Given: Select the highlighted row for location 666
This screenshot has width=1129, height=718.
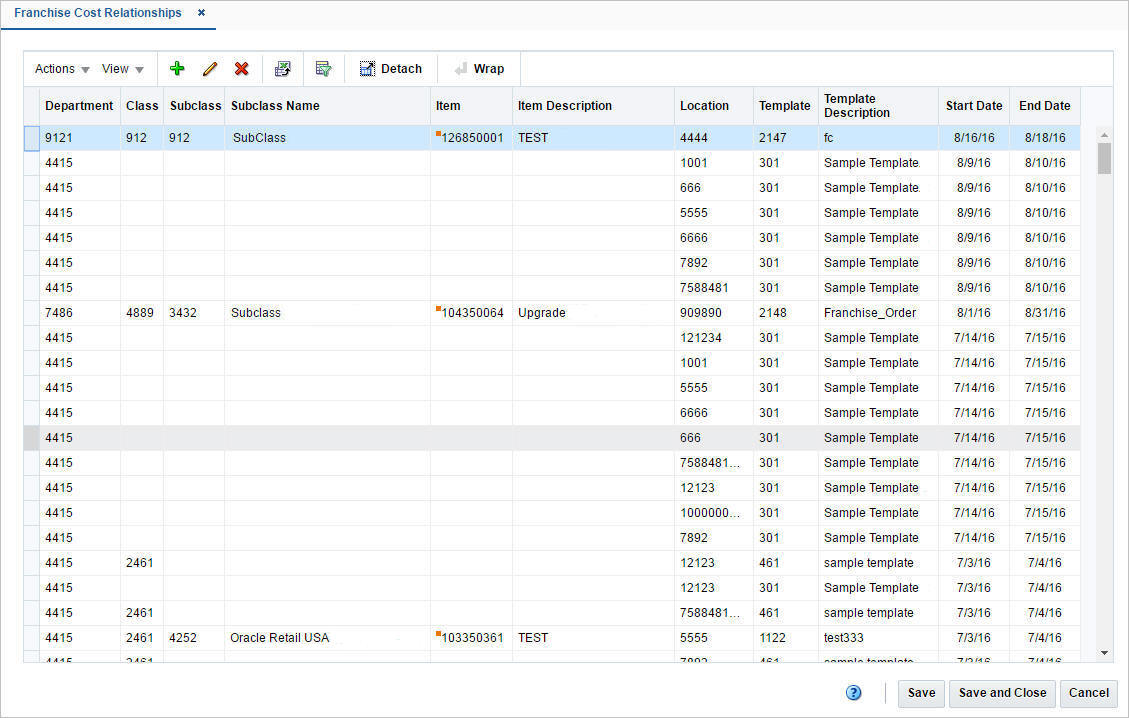Looking at the screenshot, I should pos(400,437).
